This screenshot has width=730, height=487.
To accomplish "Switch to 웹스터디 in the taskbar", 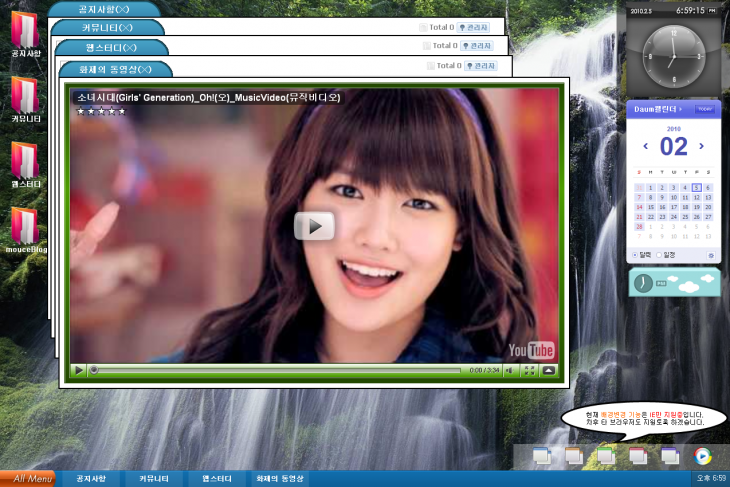I will pyautogui.click(x=217, y=479).
